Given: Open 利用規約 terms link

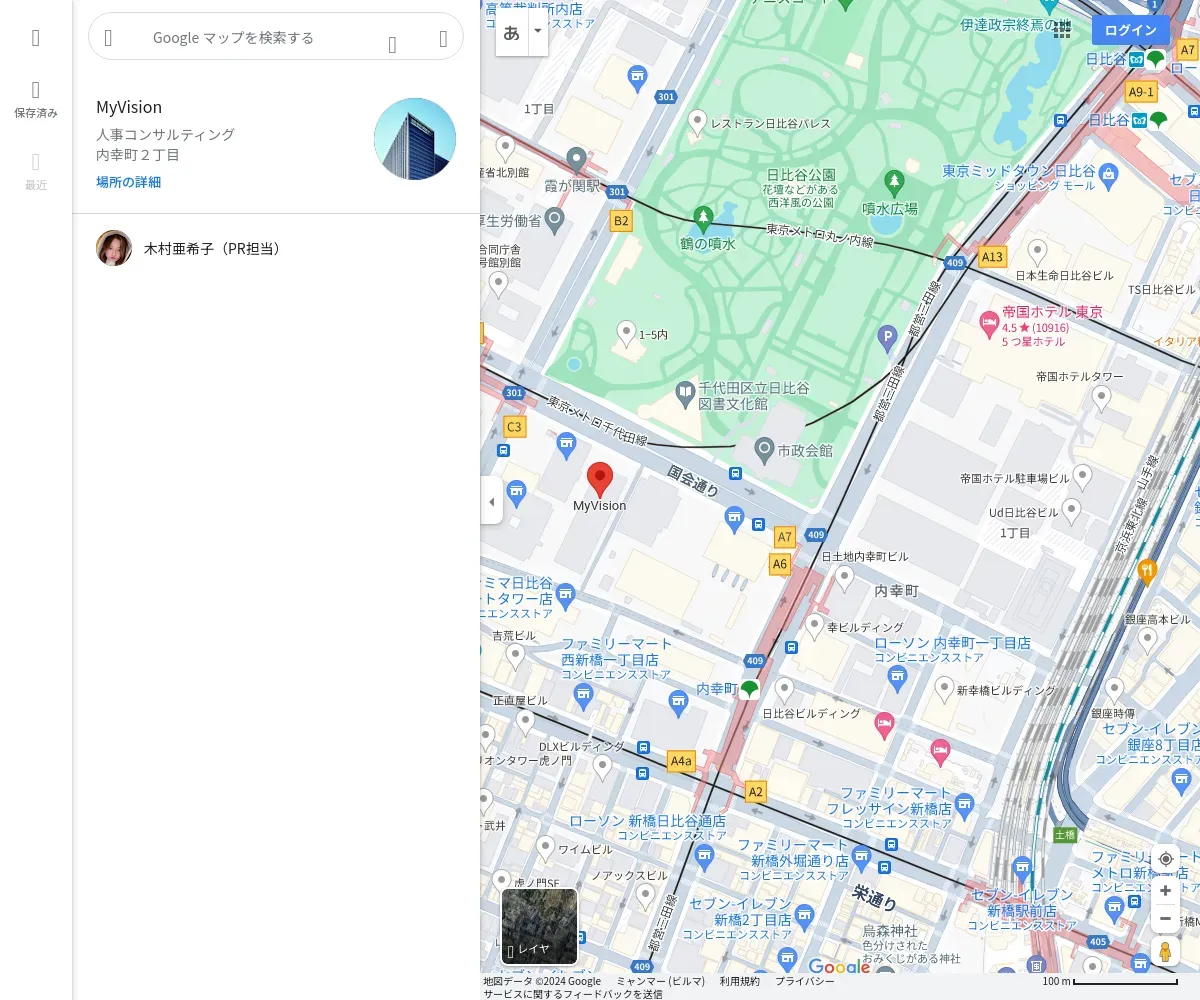Looking at the screenshot, I should 739,981.
